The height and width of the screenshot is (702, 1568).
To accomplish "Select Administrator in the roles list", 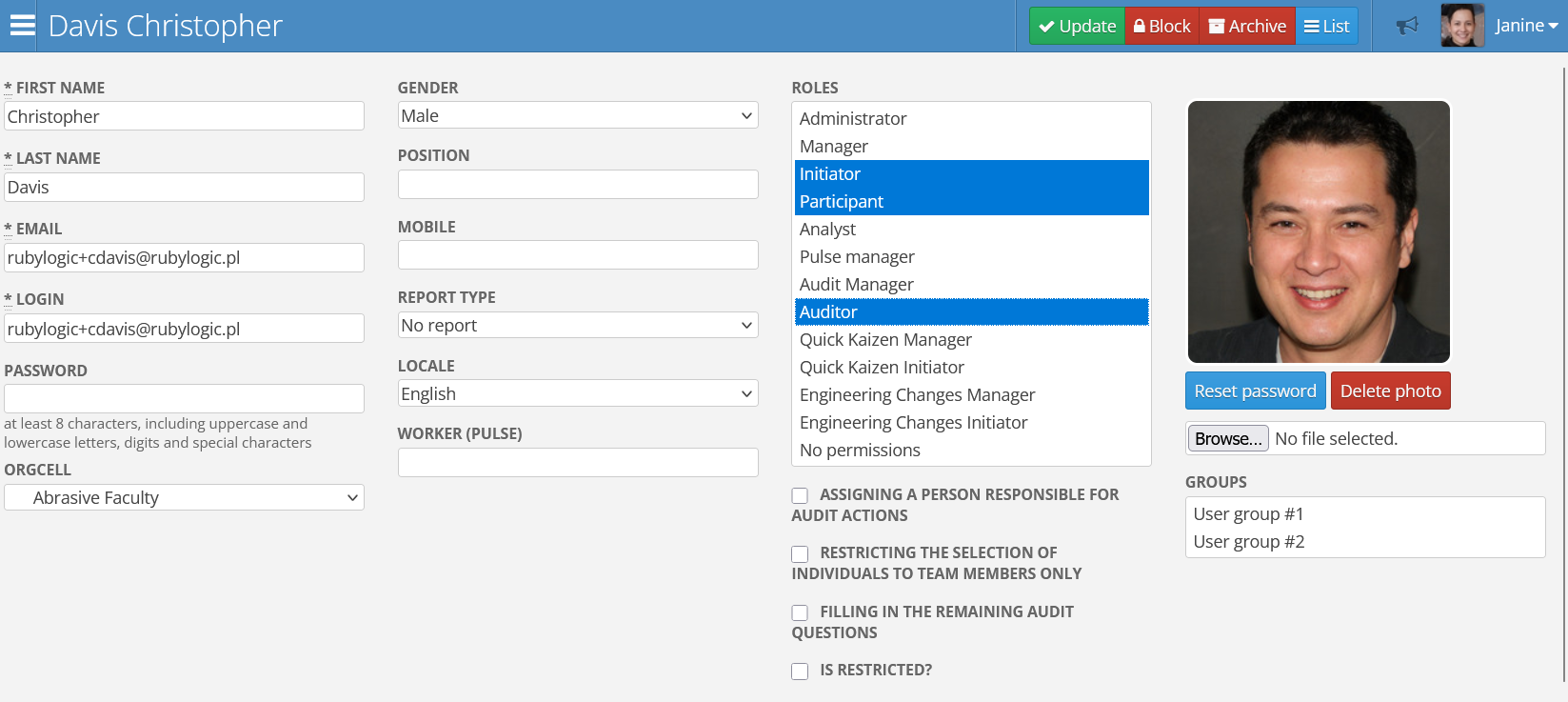I will (853, 118).
